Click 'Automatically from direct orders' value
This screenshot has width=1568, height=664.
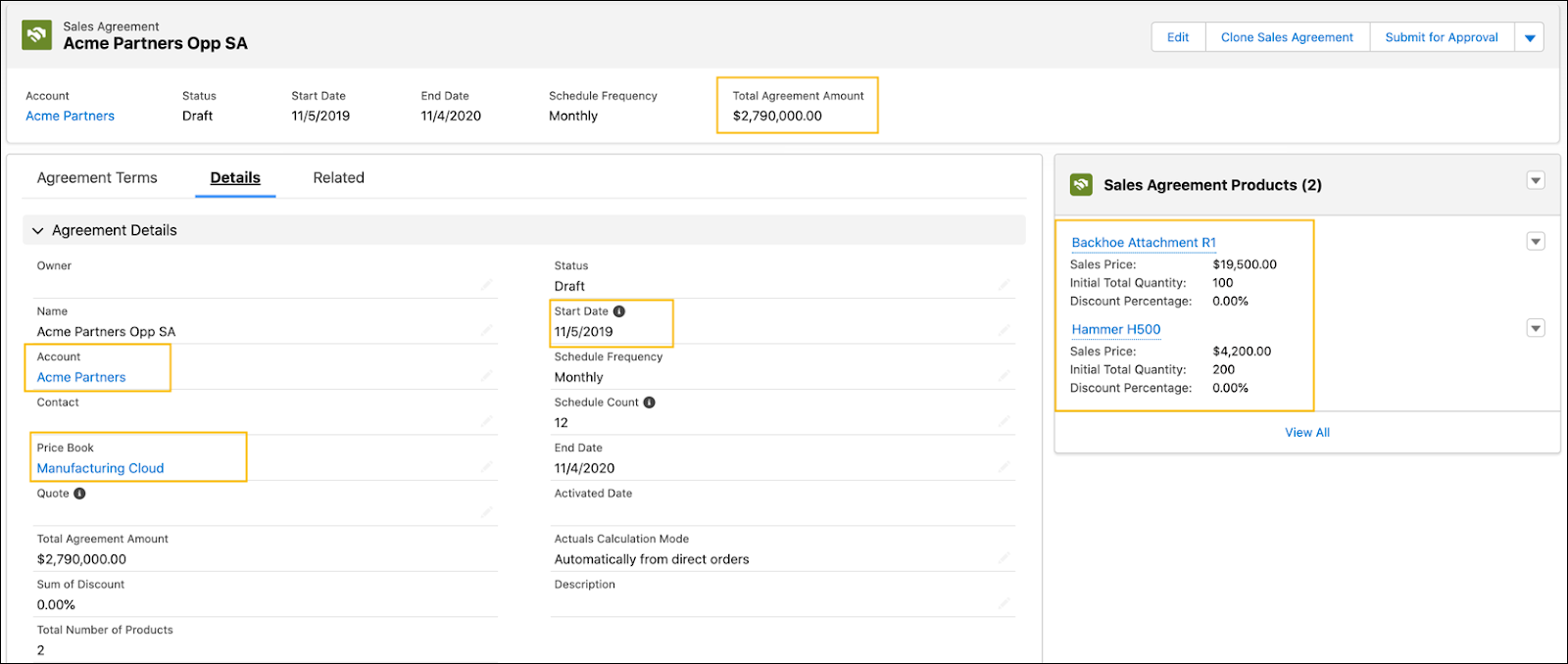click(652, 559)
